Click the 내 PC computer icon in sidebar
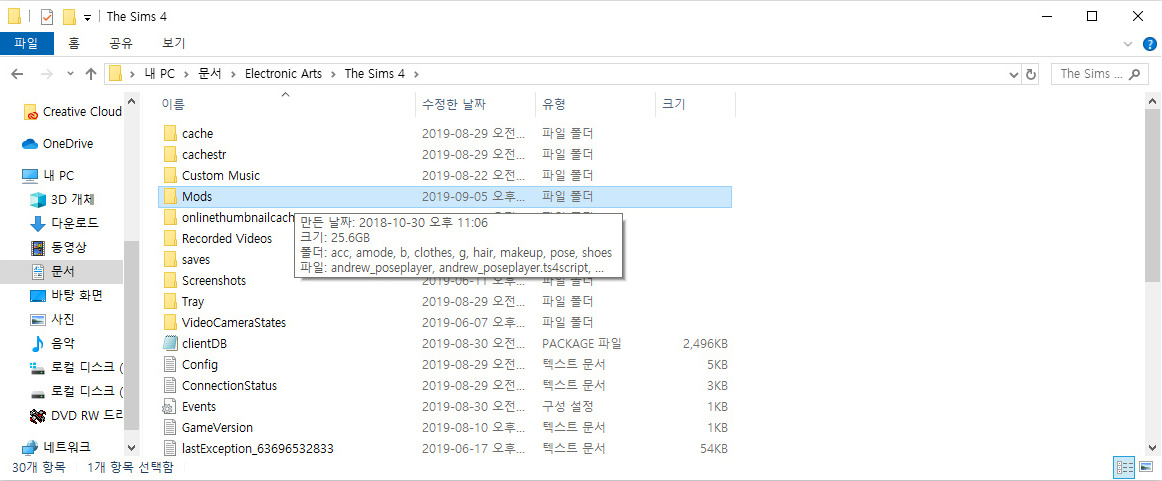The image size is (1162, 481). tap(30, 176)
